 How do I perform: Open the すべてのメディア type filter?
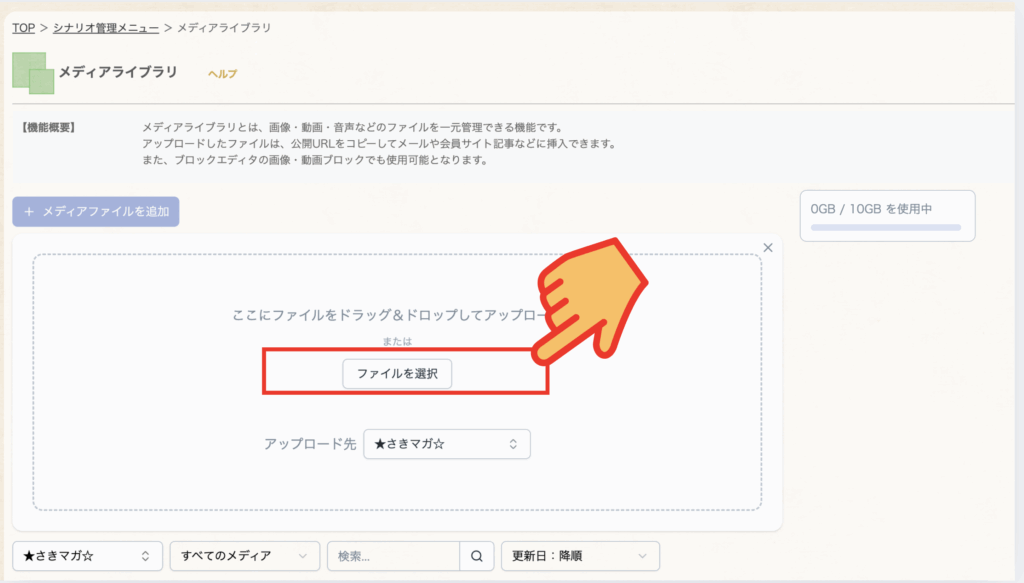point(244,556)
